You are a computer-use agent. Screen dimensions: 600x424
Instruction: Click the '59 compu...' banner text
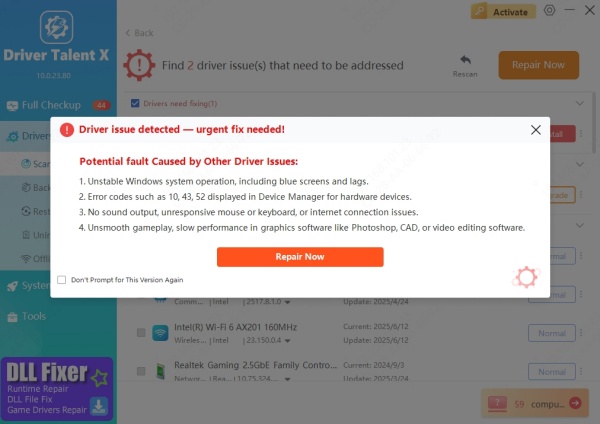(539, 404)
